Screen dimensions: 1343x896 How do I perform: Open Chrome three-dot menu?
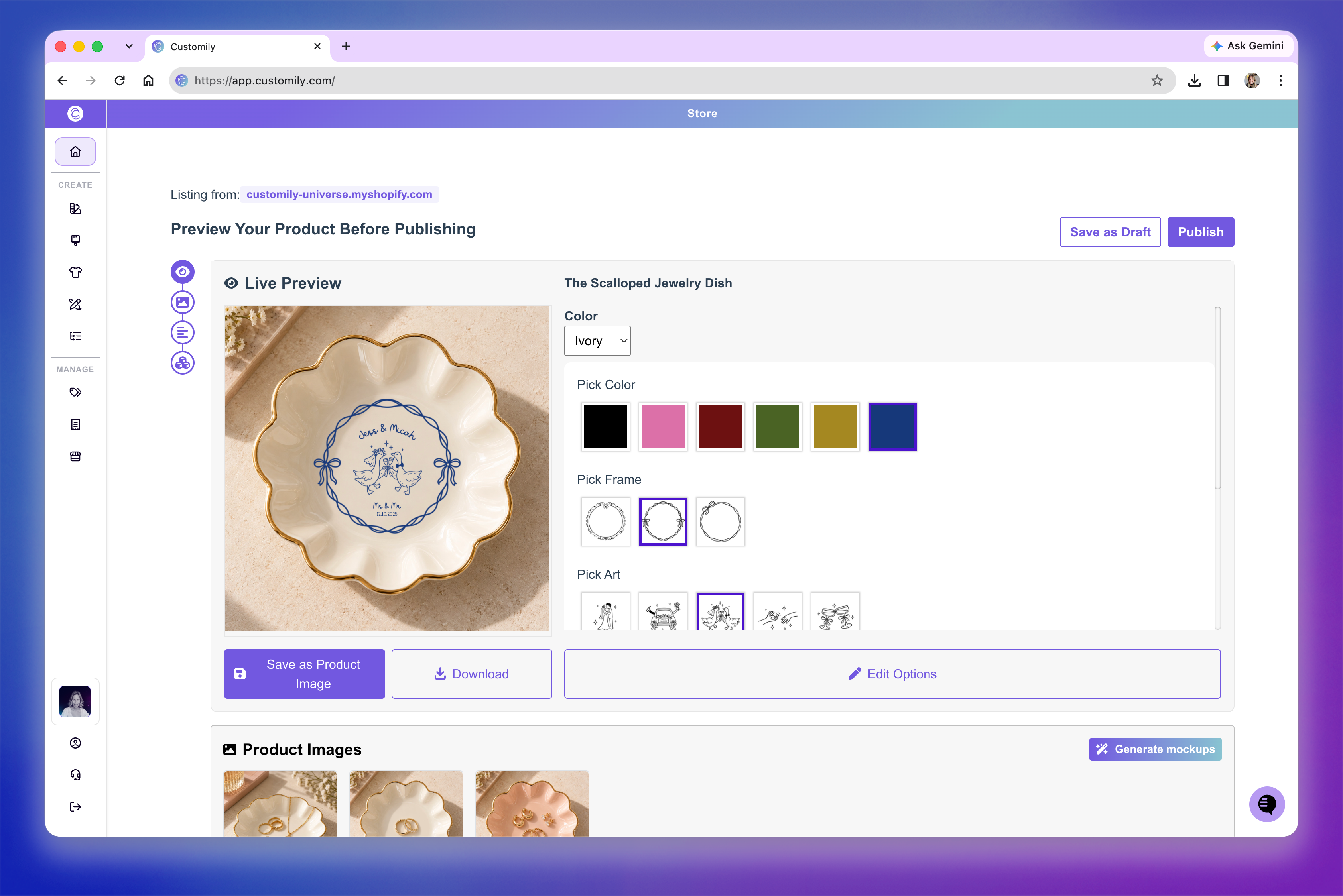1281,81
